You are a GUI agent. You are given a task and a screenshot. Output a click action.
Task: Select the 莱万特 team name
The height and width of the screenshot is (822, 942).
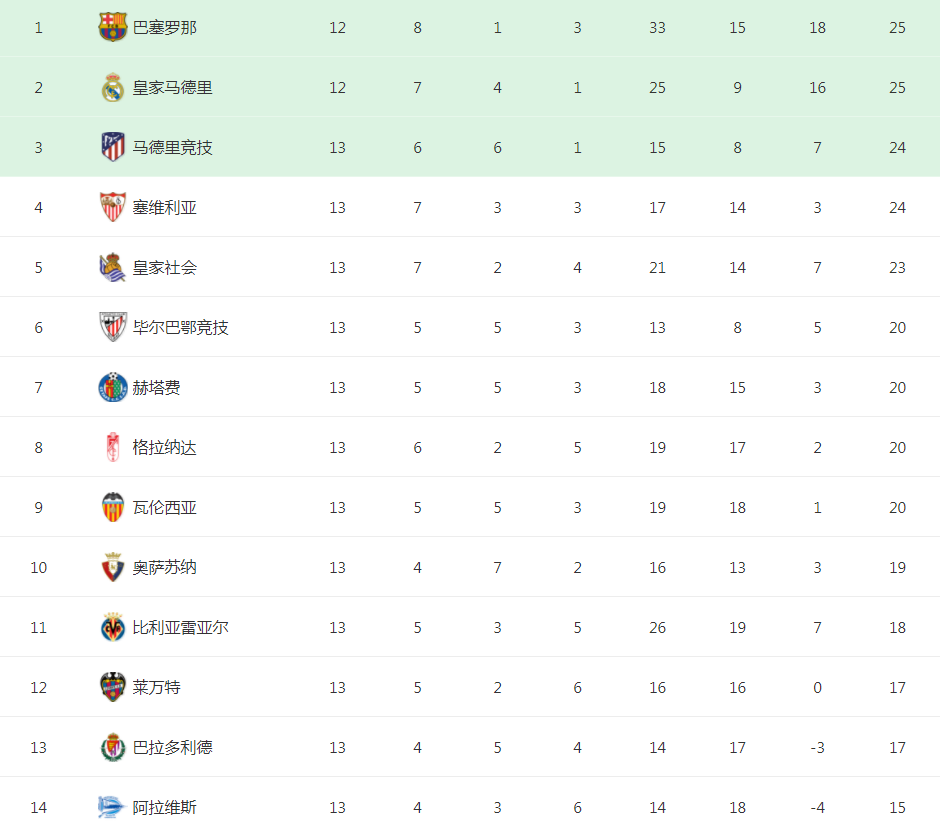156,687
